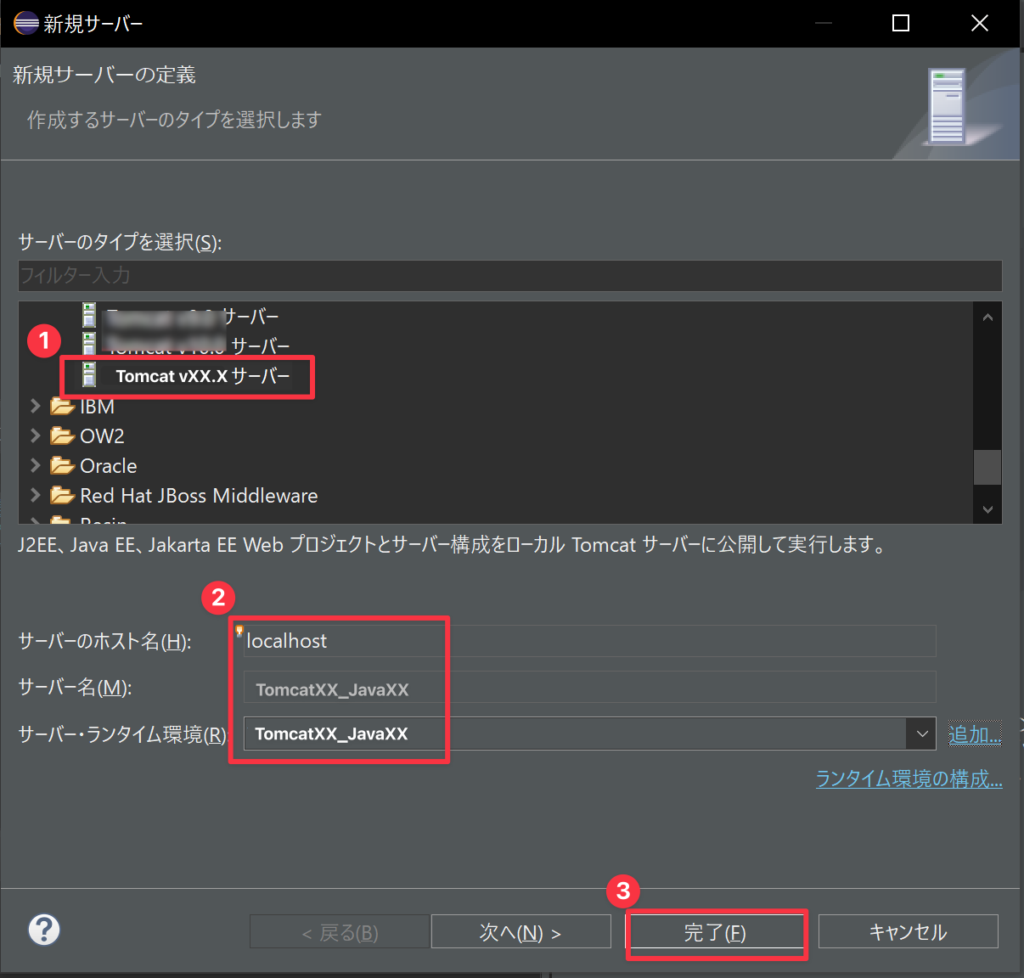Click the OW2 folder icon

pyautogui.click(x=63, y=436)
